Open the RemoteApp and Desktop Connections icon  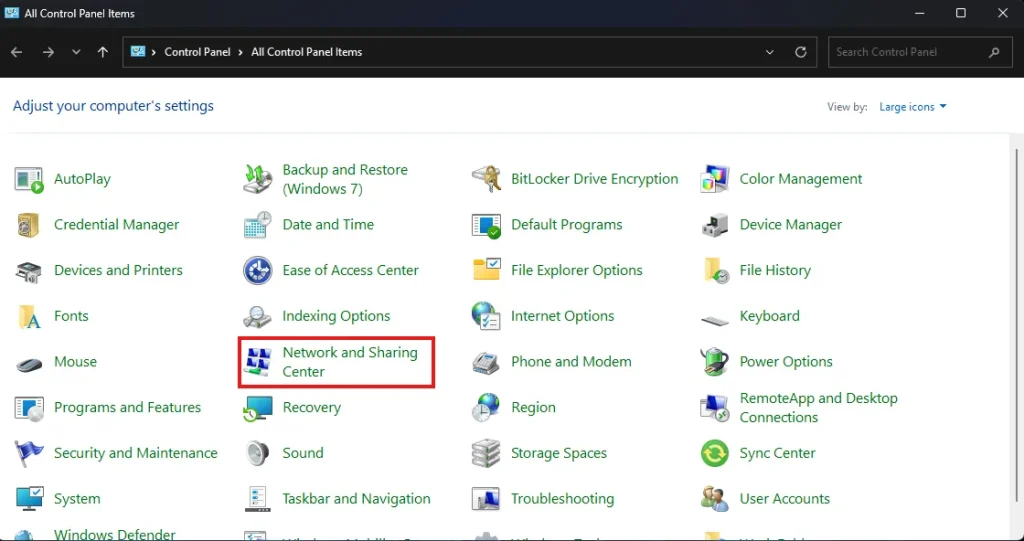[714, 408]
